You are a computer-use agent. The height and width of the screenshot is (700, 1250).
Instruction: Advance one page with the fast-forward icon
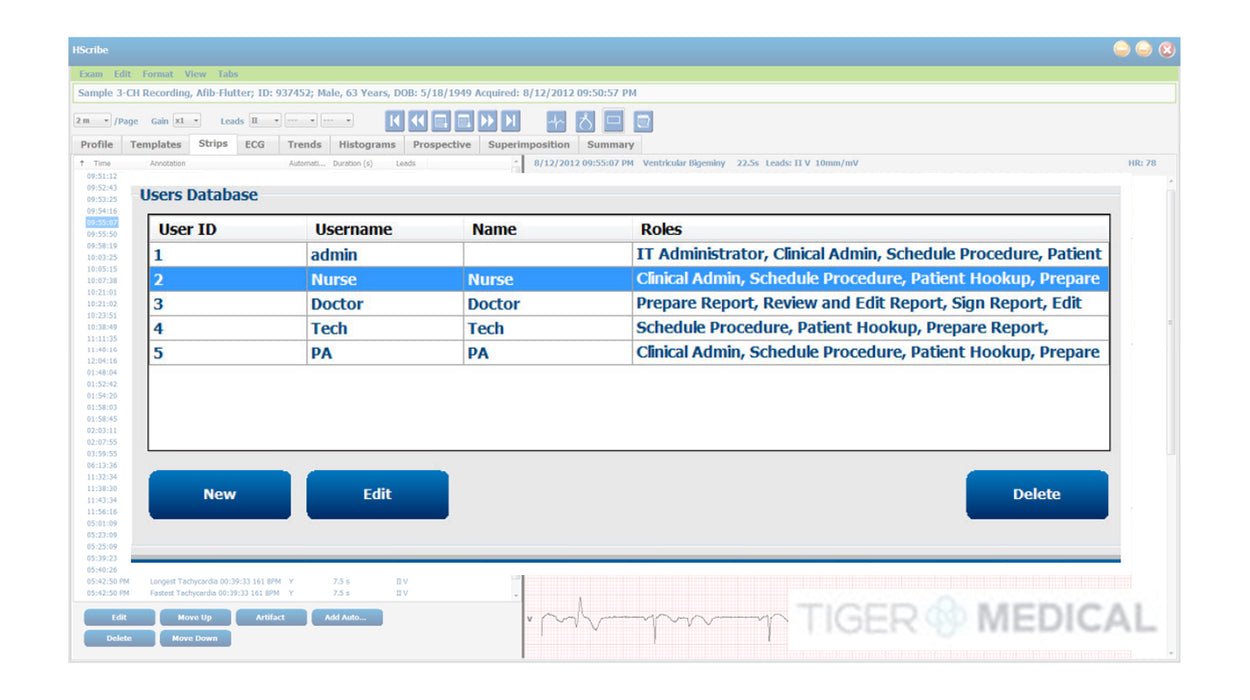pos(488,120)
